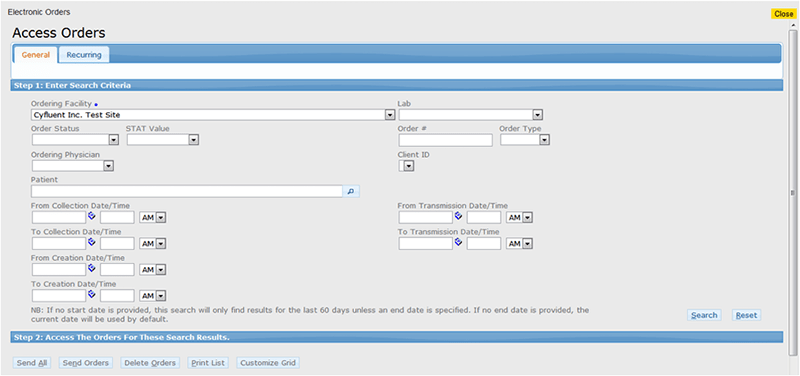Click the Search button
Viewport: 800px width, 376px height.
coord(704,315)
